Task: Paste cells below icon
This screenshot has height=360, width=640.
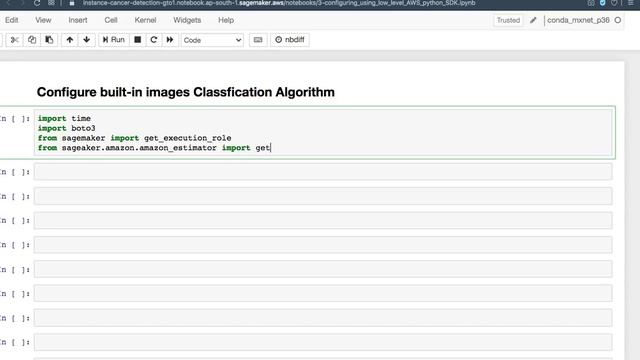Action: 49,40
